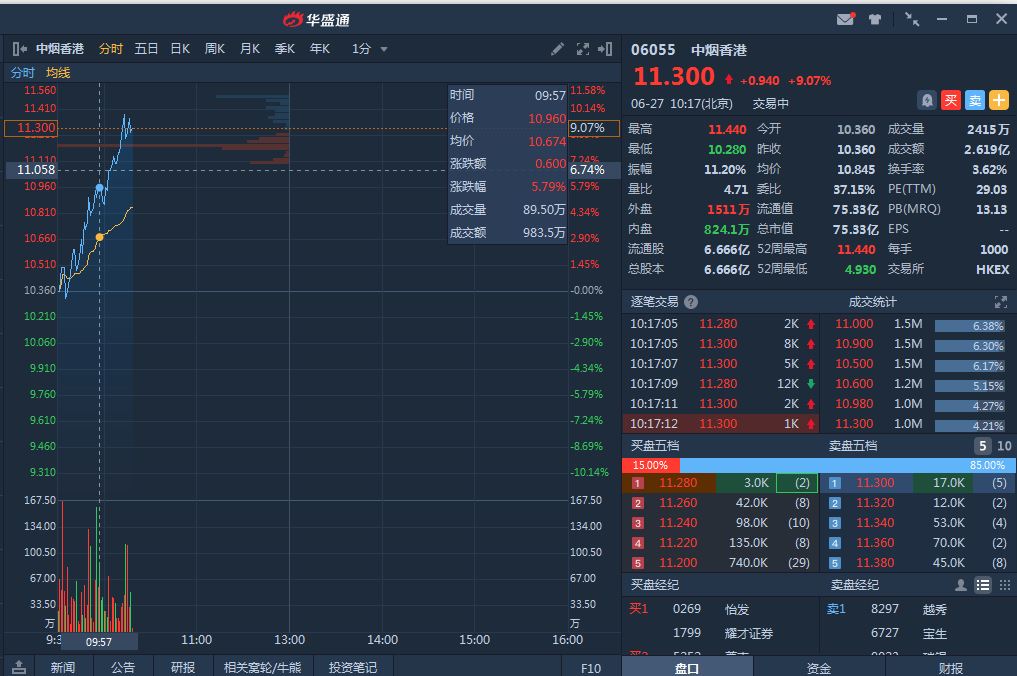Switch chart to 周K view
This screenshot has width=1017, height=676.
click(x=215, y=49)
